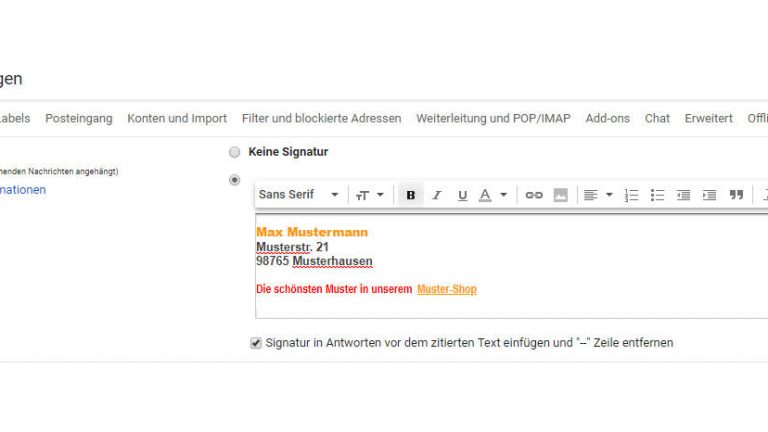The image size is (768, 432).
Task: Decrease indent of signature text
Action: pyautogui.click(x=683, y=195)
